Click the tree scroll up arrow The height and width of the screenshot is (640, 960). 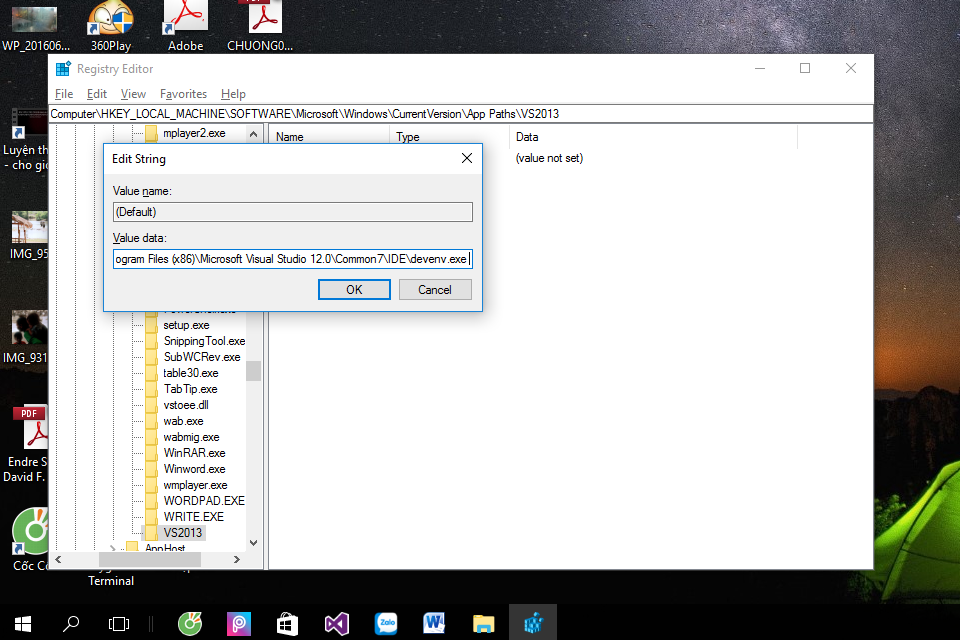click(x=253, y=134)
